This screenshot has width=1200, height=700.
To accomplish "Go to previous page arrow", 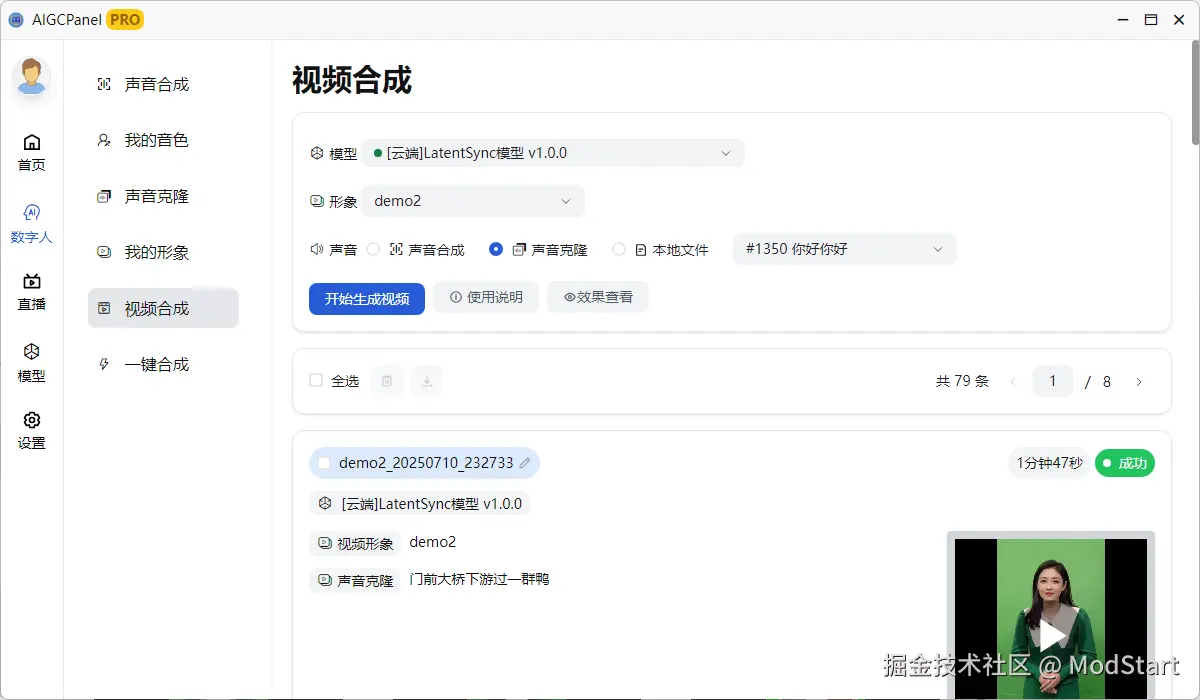I will pos(1013,381).
